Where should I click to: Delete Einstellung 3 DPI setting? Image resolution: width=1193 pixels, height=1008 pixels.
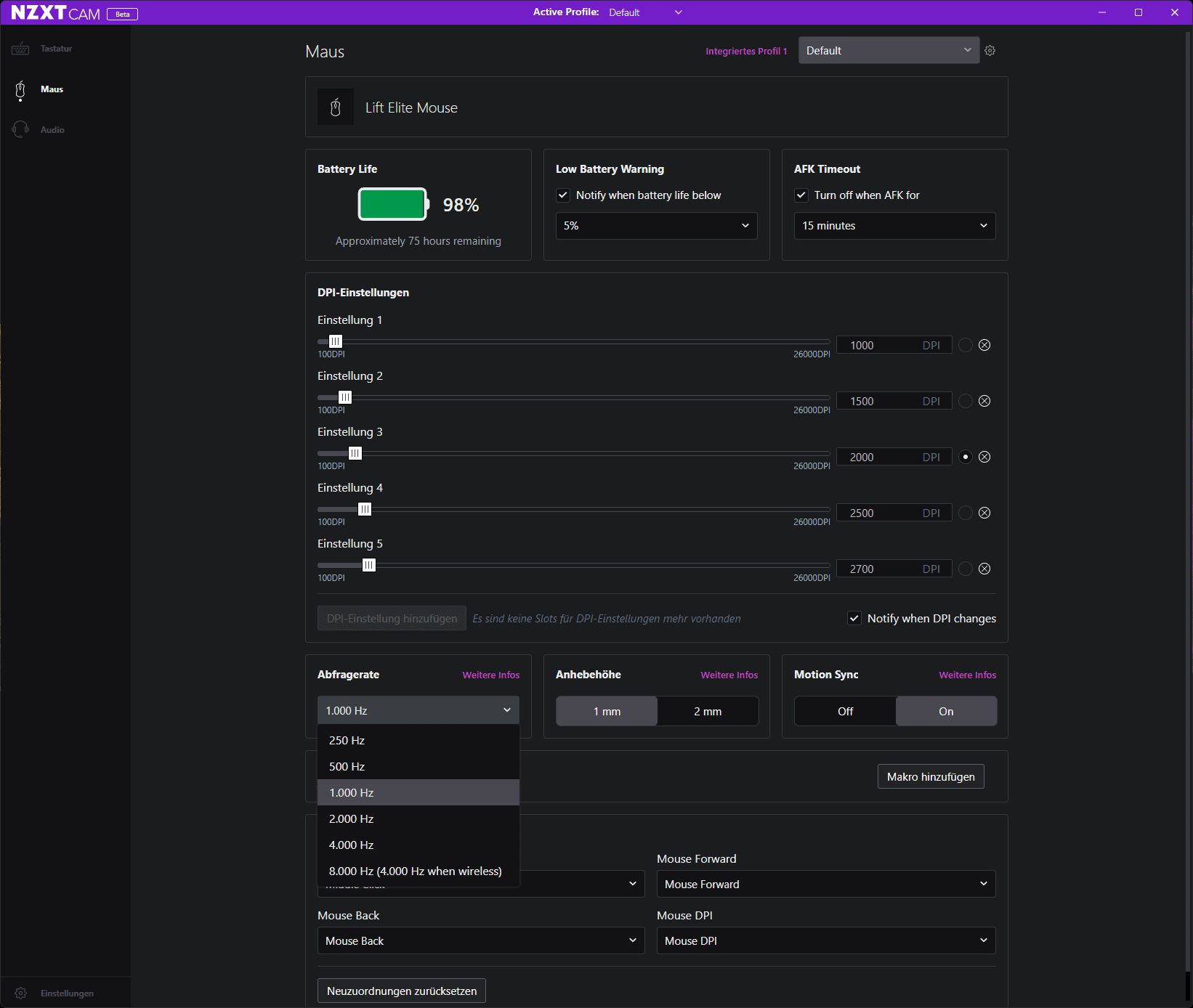click(x=984, y=457)
